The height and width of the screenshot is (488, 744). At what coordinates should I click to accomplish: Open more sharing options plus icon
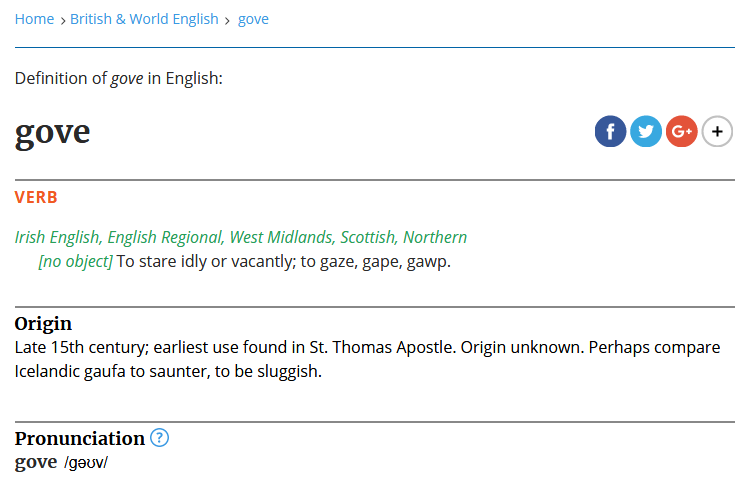(717, 131)
